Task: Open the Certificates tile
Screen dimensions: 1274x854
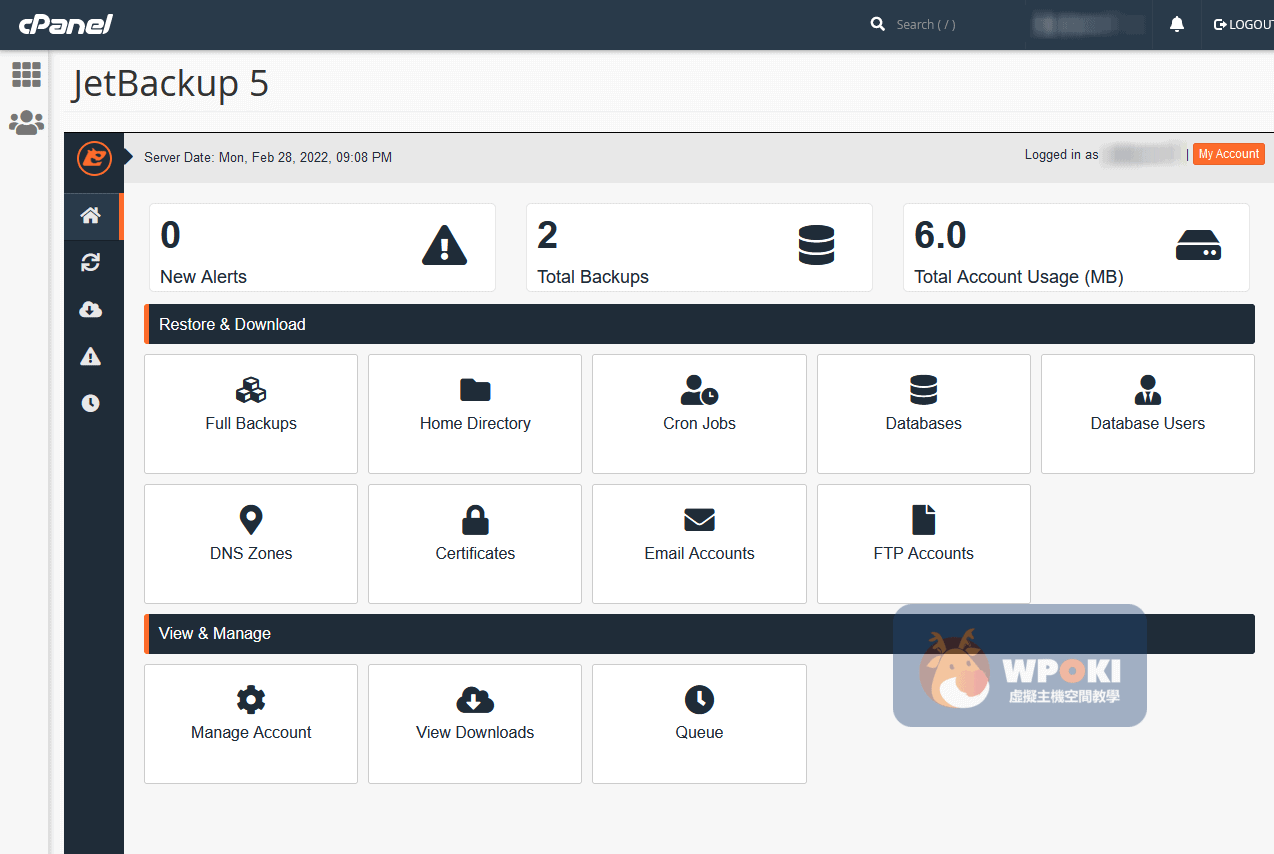Action: click(475, 543)
